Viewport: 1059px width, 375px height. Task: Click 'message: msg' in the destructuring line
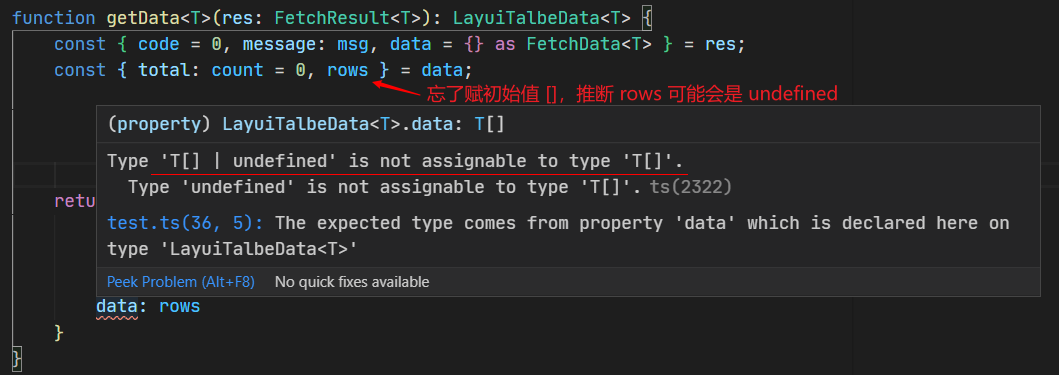tap(305, 45)
